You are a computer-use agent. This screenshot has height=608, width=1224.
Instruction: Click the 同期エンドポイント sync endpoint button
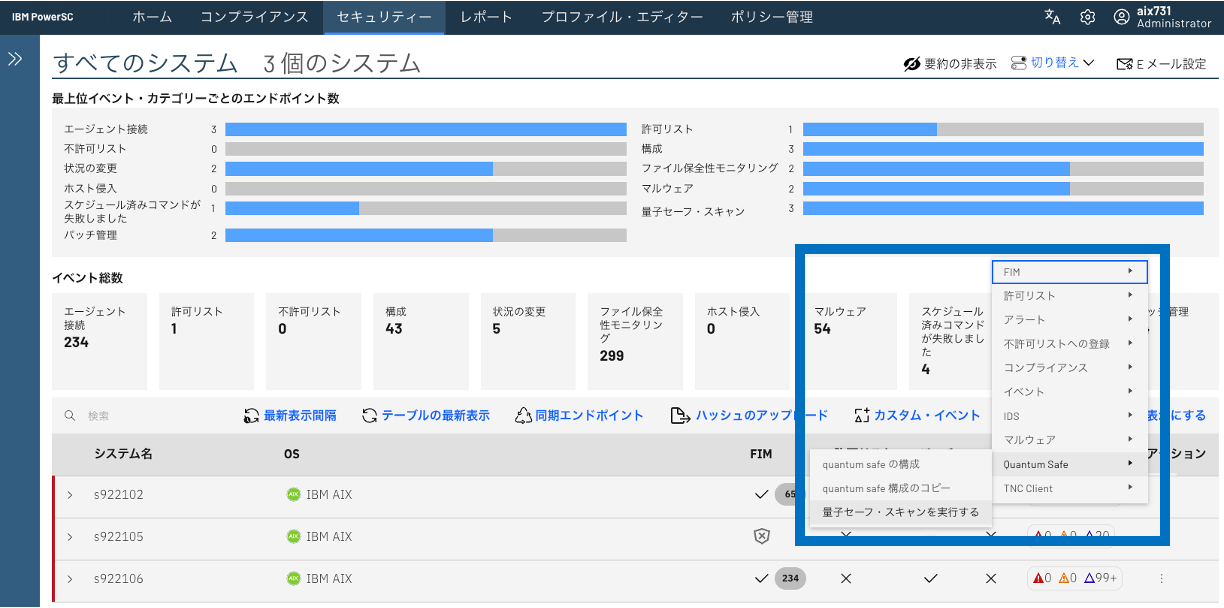tap(579, 415)
